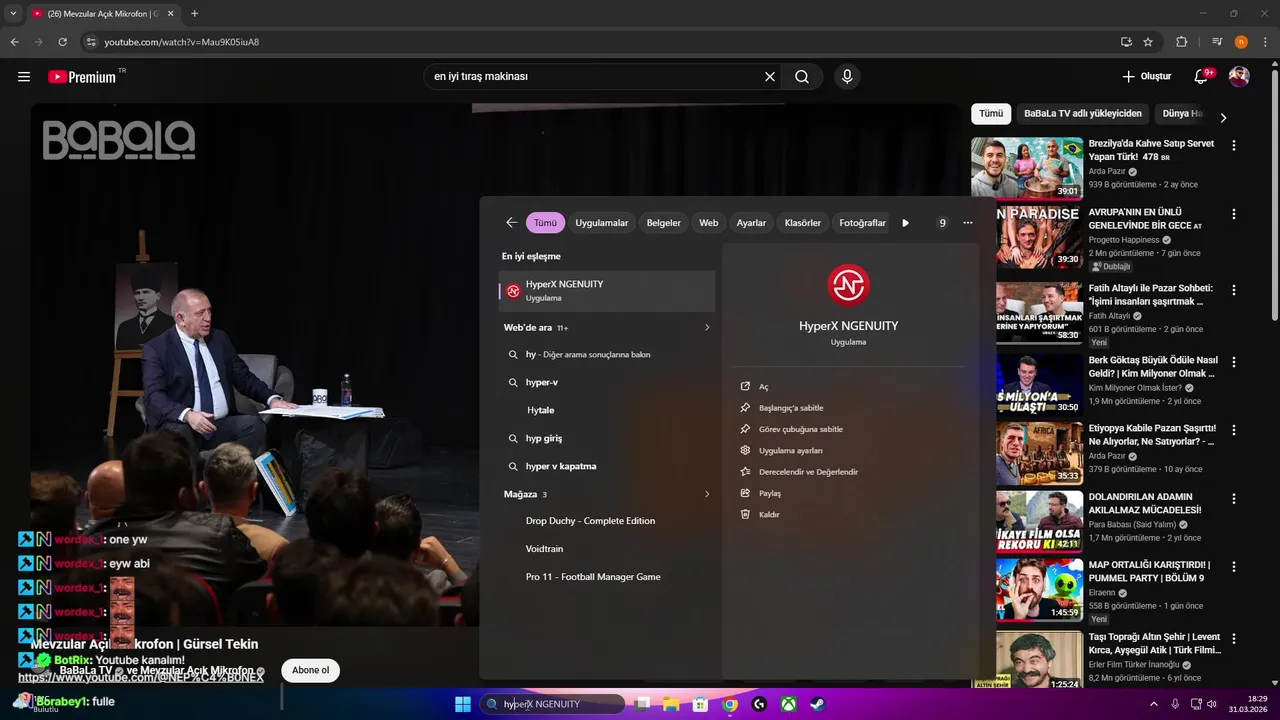
Task: Open Voidtrain store result
Action: (607, 549)
